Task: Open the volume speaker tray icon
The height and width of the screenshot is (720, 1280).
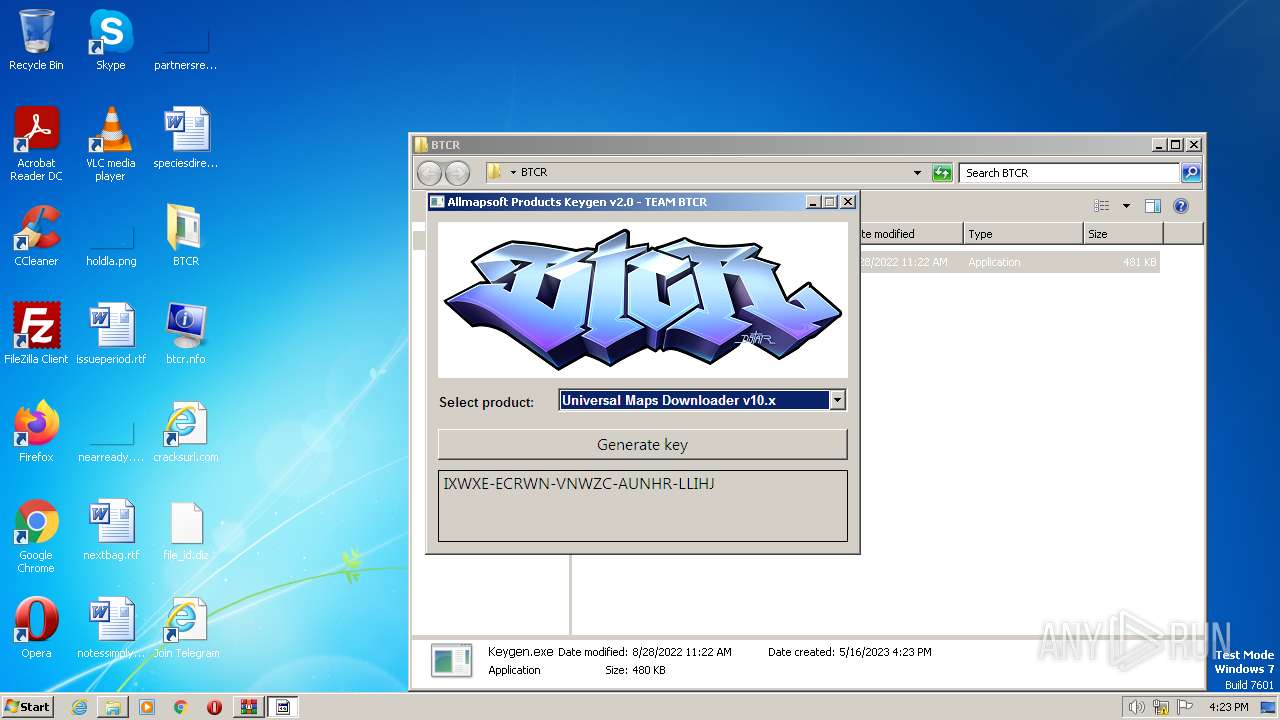Action: coord(1136,707)
